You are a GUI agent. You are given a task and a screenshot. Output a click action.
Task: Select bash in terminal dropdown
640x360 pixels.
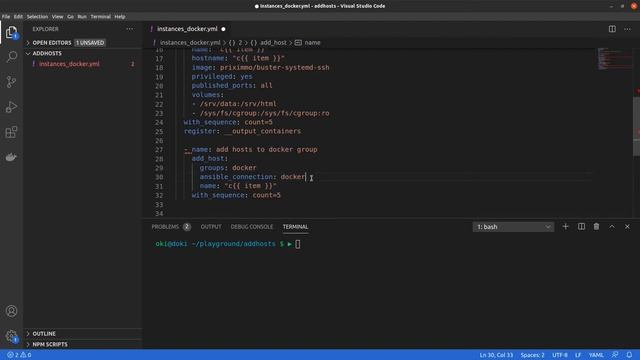pyautogui.click(x=513, y=227)
